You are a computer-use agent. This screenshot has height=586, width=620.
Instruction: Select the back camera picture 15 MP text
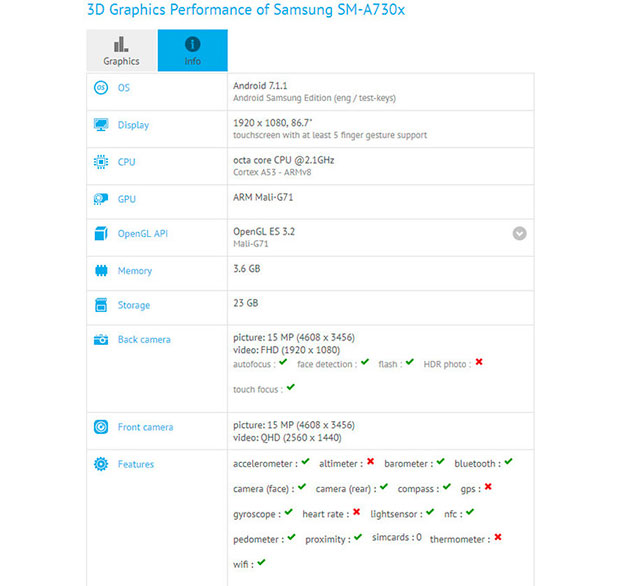[x=294, y=338]
